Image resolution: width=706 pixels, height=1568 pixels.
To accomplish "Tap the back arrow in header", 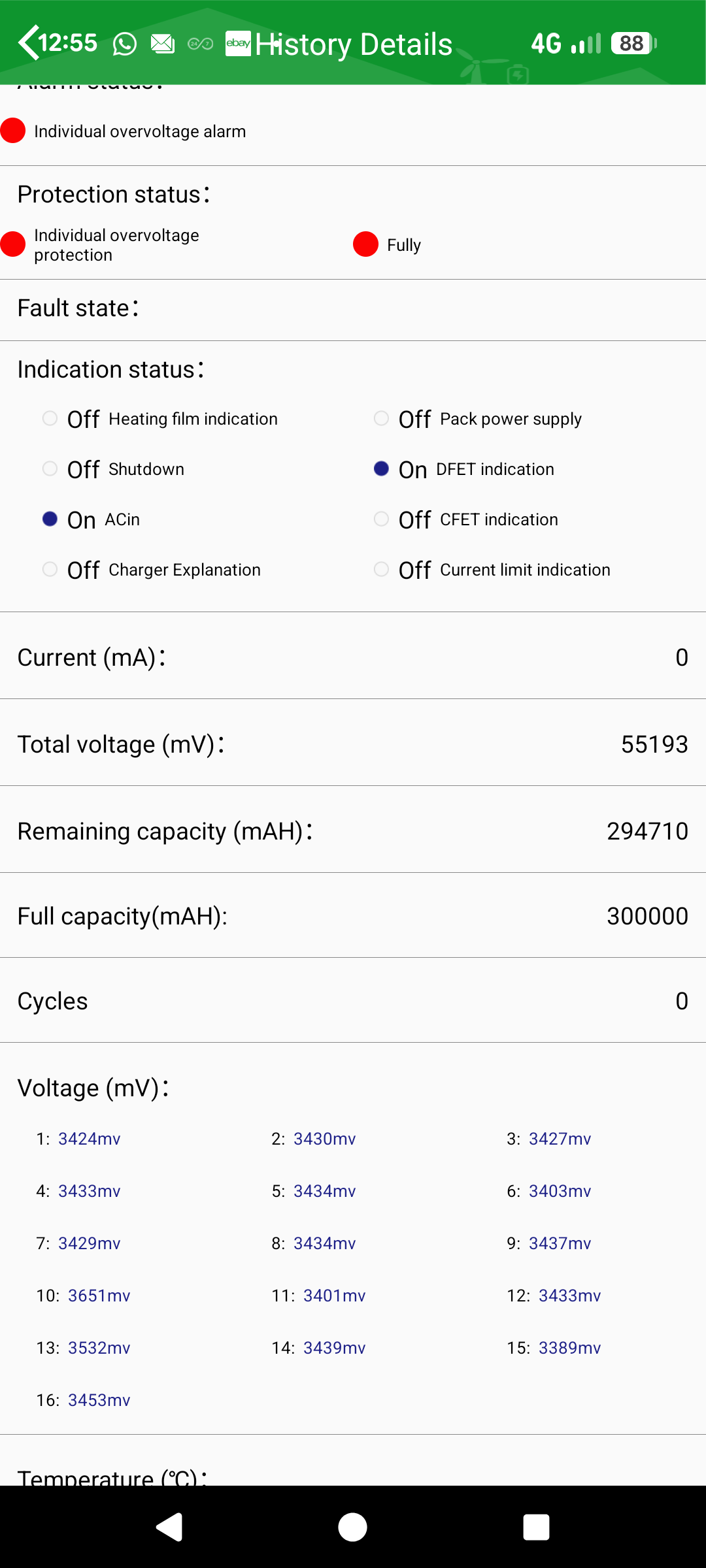I will (28, 43).
